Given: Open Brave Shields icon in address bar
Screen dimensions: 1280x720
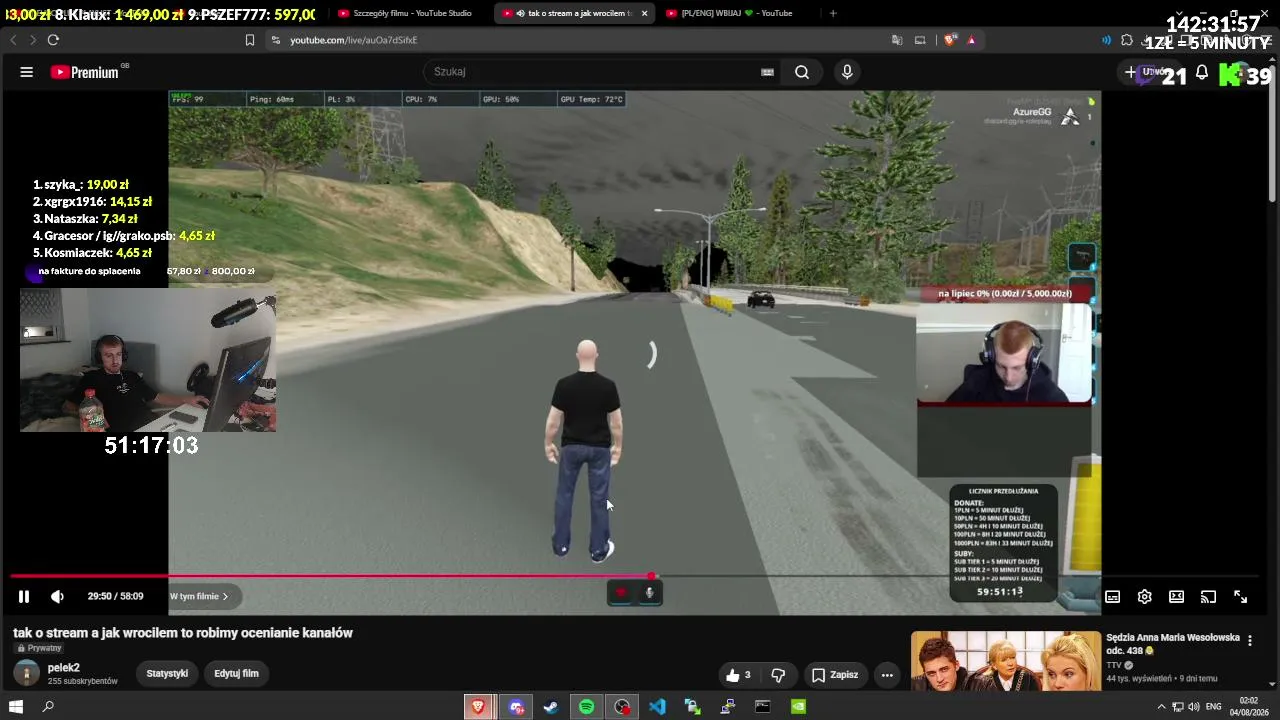Looking at the screenshot, I should tap(949, 40).
